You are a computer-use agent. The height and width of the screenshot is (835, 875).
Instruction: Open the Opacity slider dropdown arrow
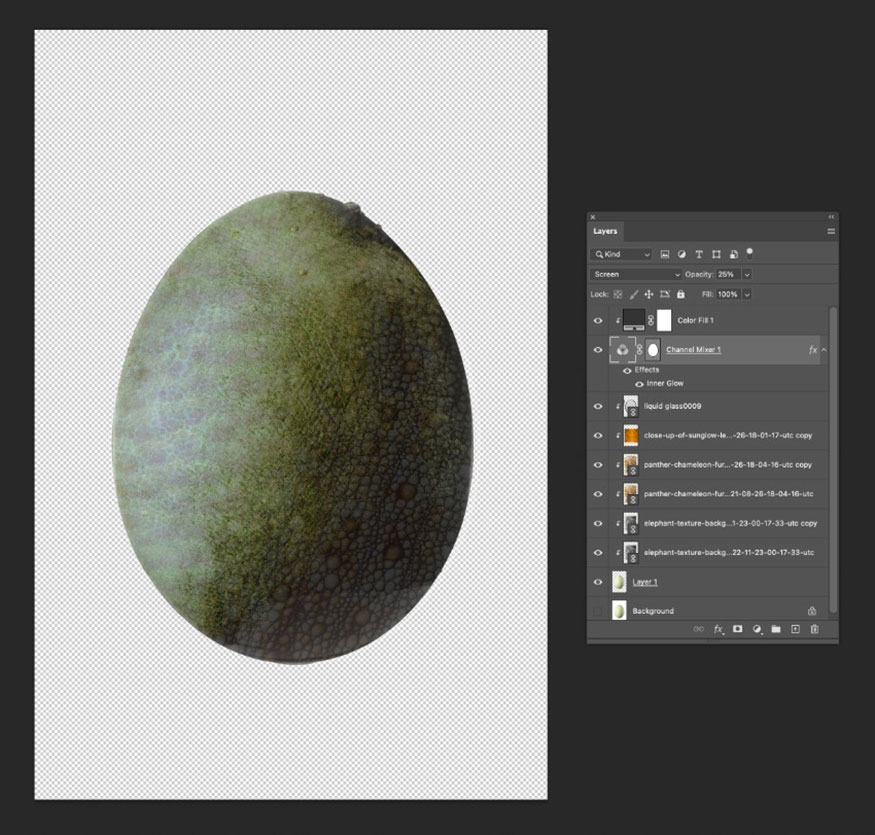click(x=747, y=275)
